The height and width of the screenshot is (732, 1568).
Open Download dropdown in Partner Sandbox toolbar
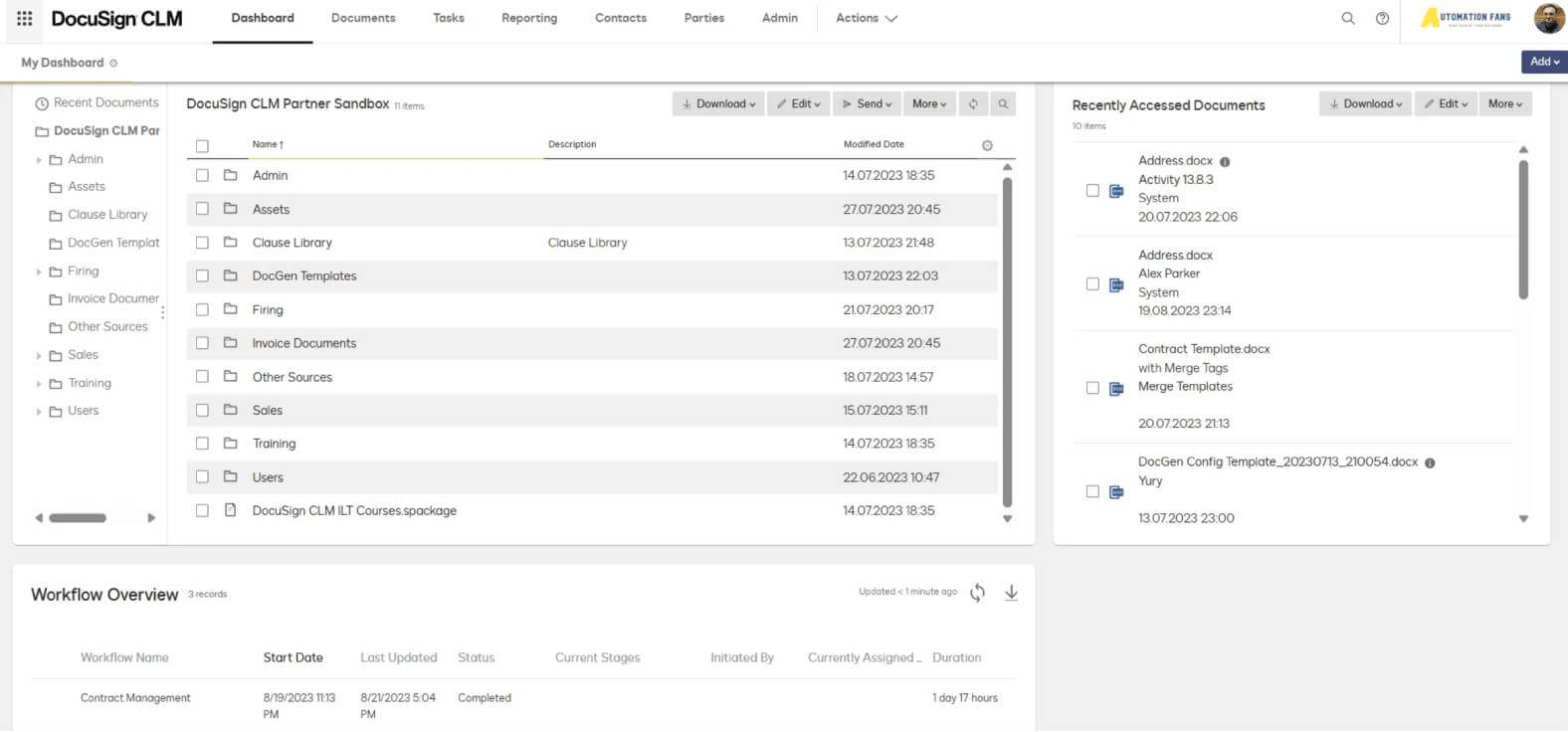click(718, 103)
